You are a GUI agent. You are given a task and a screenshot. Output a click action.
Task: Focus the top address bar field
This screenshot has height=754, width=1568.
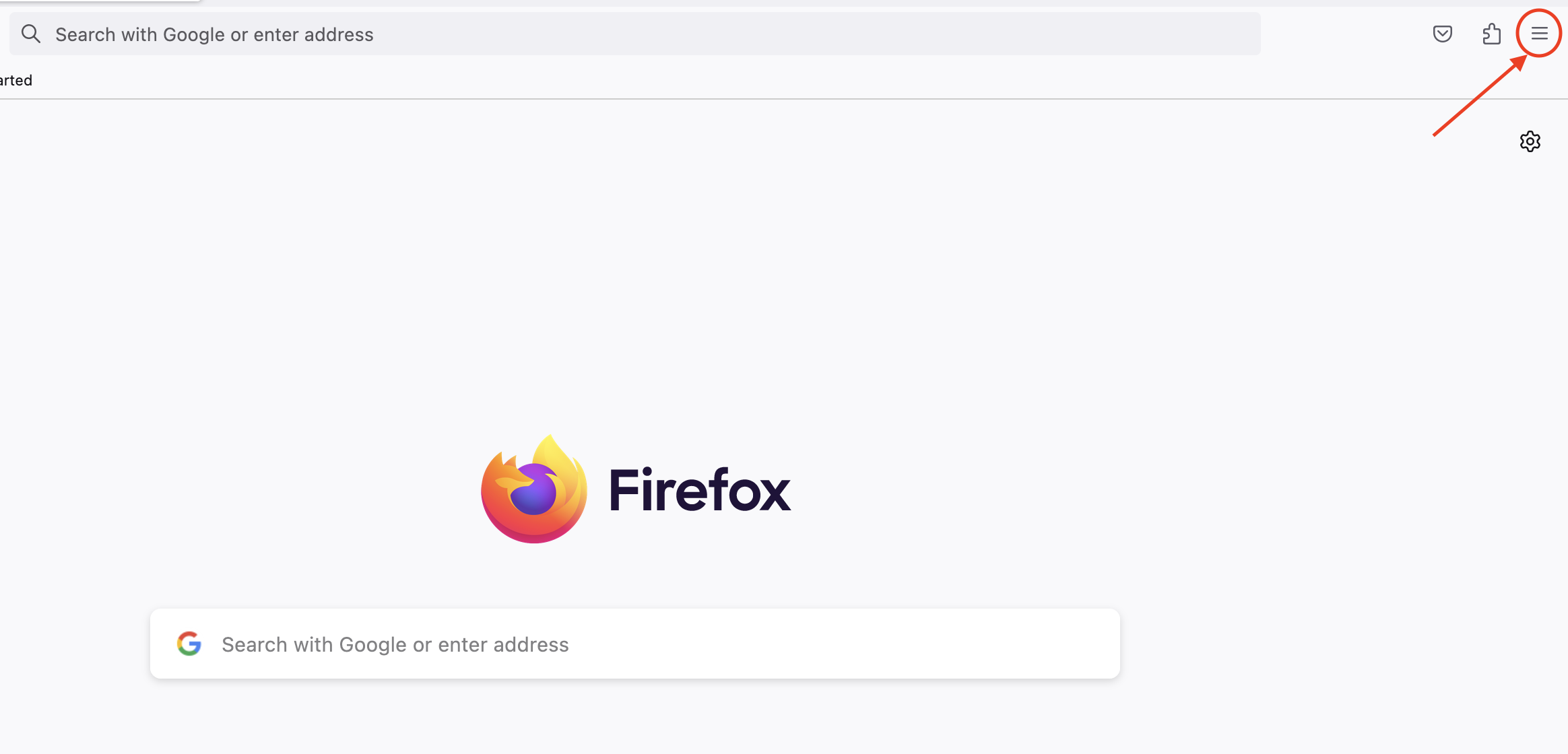pyautogui.click(x=635, y=34)
